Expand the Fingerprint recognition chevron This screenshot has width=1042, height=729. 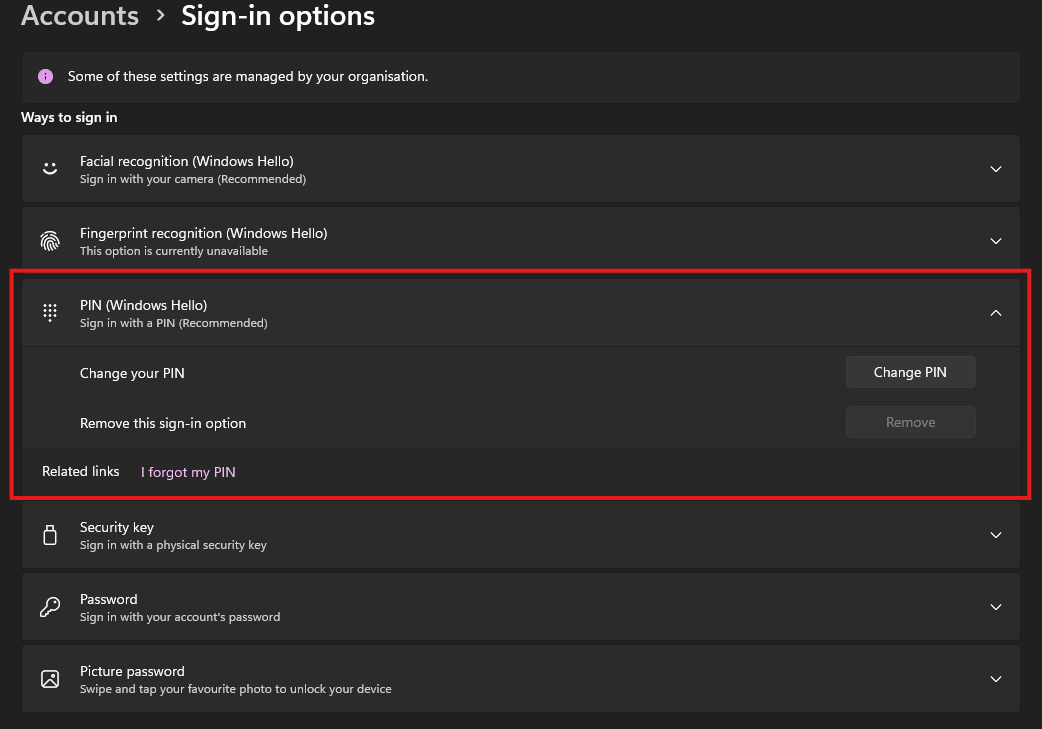point(995,241)
